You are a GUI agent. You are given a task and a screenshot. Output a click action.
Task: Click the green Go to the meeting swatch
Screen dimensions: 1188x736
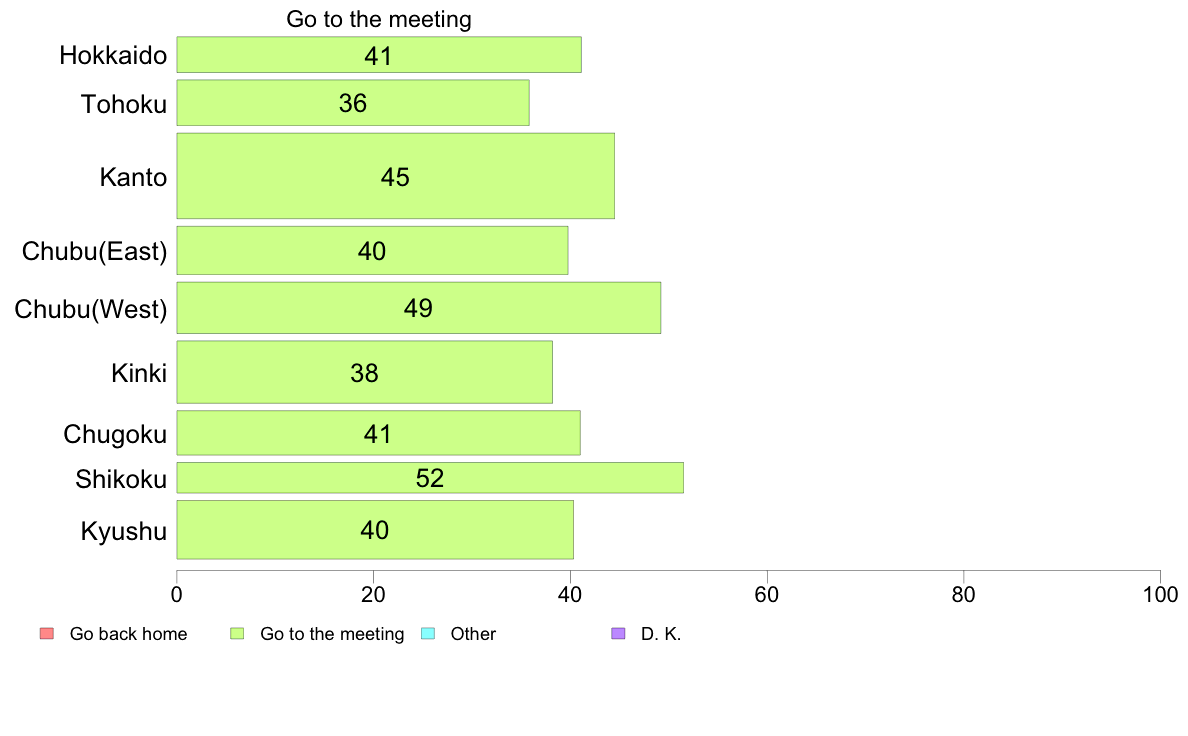pyautogui.click(x=237, y=634)
